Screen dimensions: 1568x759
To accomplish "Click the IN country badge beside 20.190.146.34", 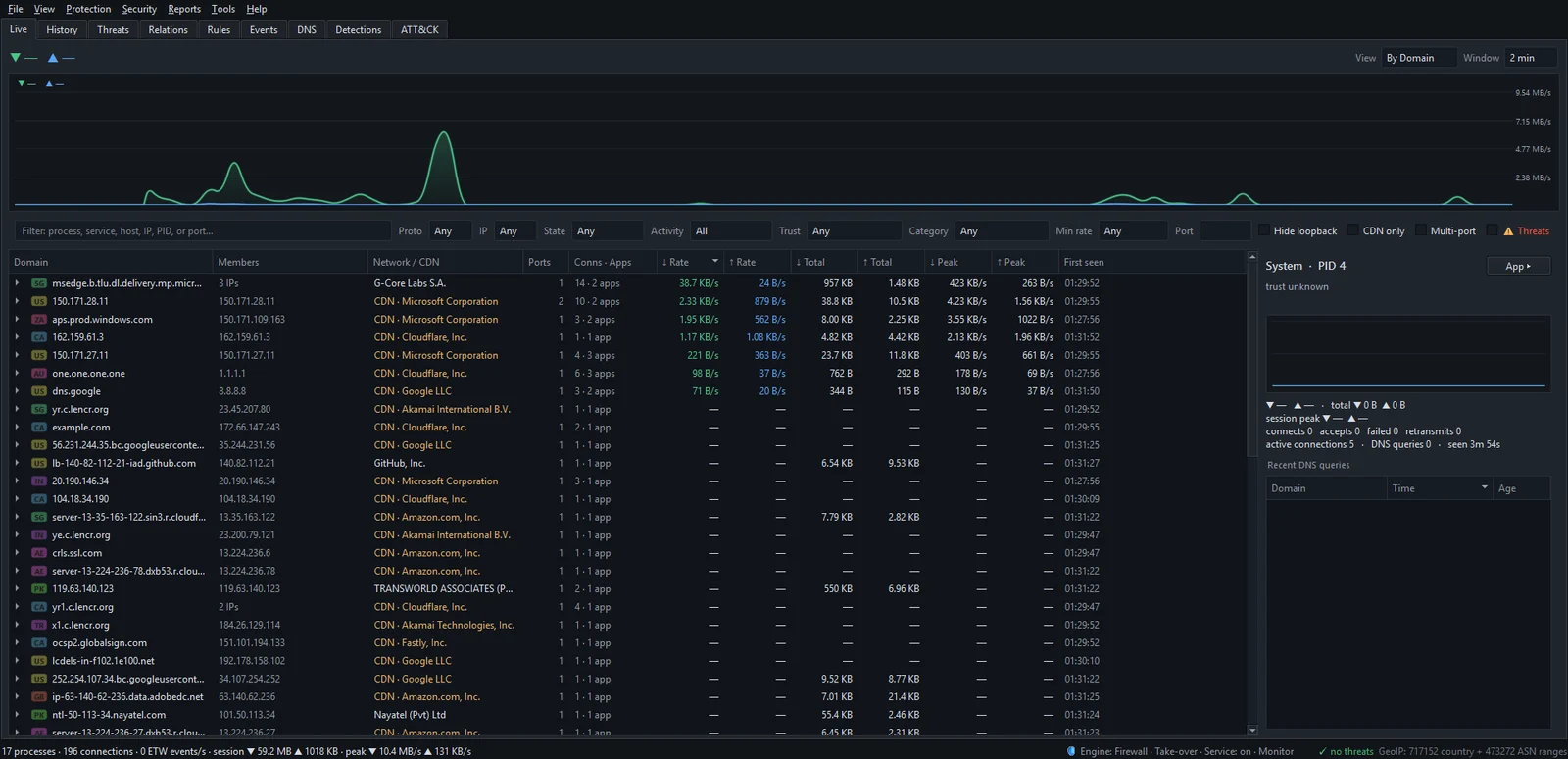I will (39, 481).
